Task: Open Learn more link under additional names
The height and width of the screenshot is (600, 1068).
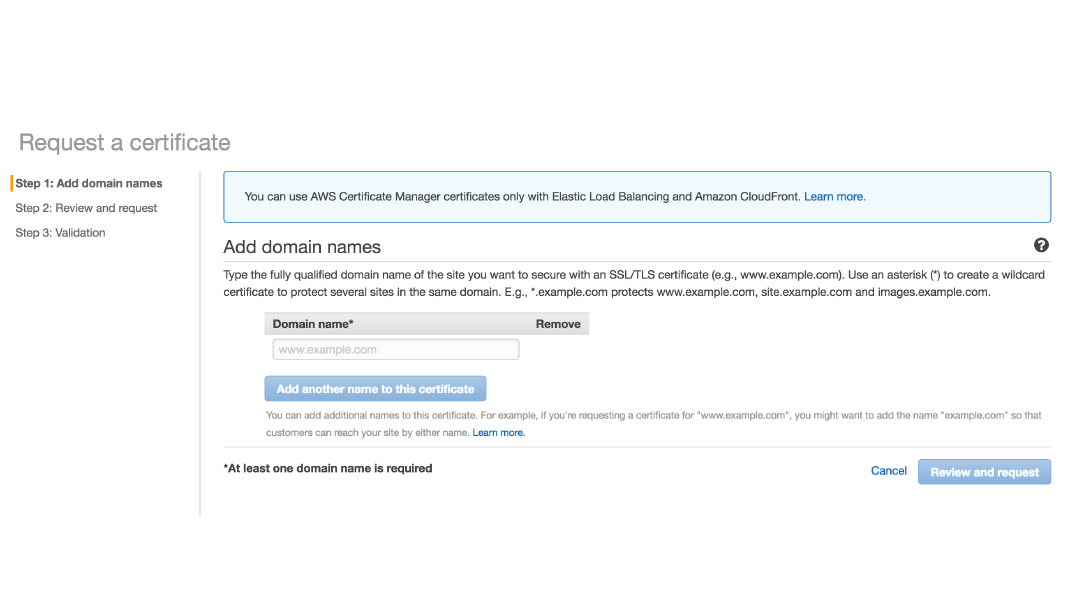Action: tap(498, 433)
